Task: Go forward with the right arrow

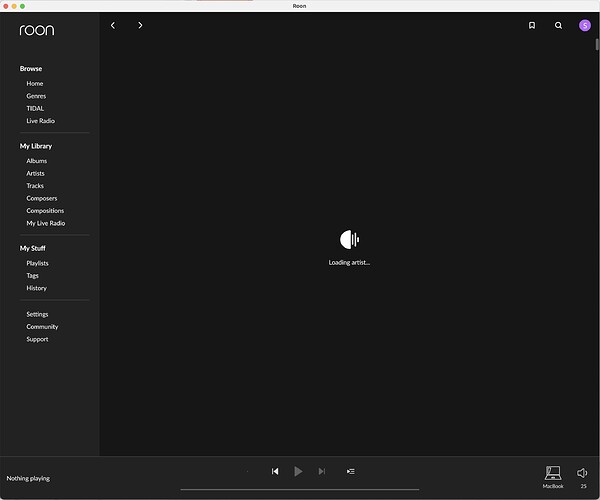Action: [x=140, y=25]
